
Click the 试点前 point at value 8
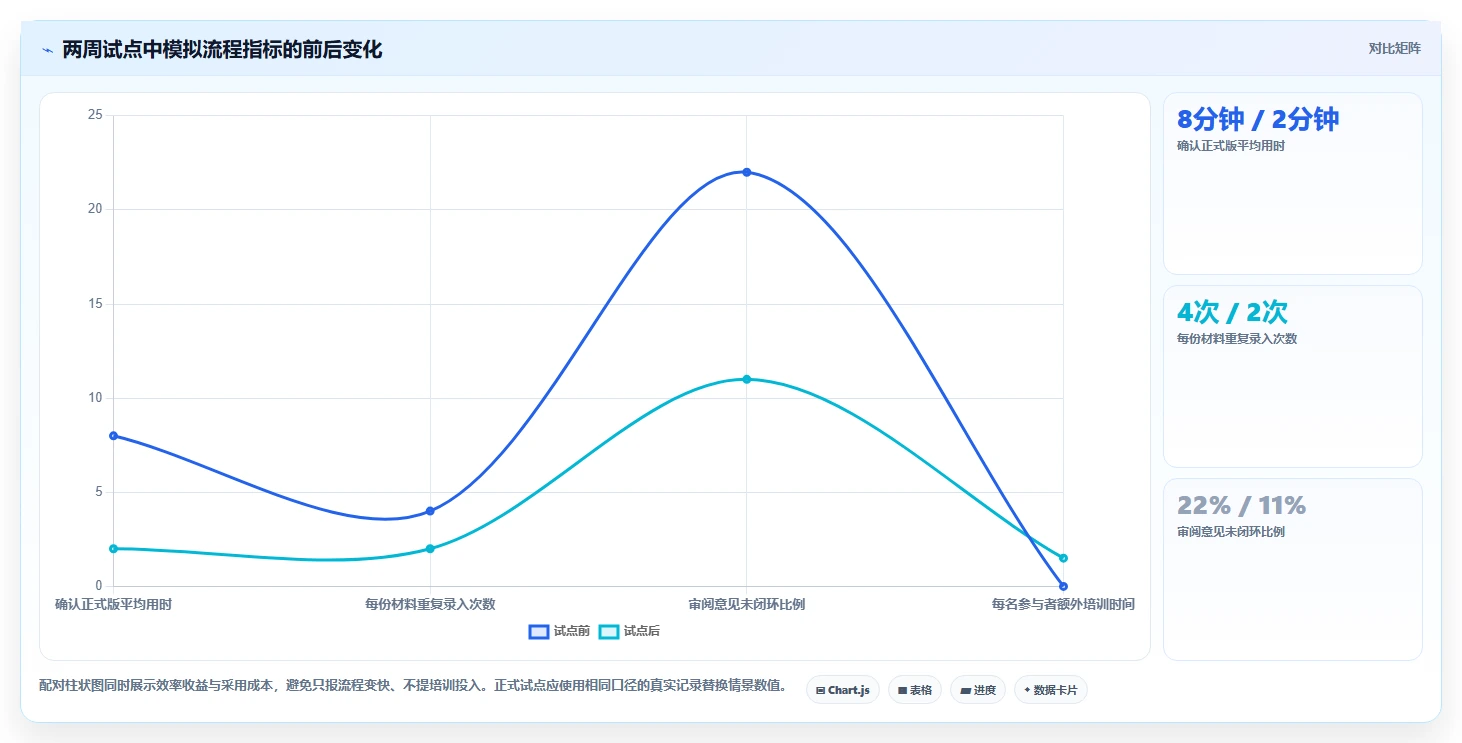113,436
